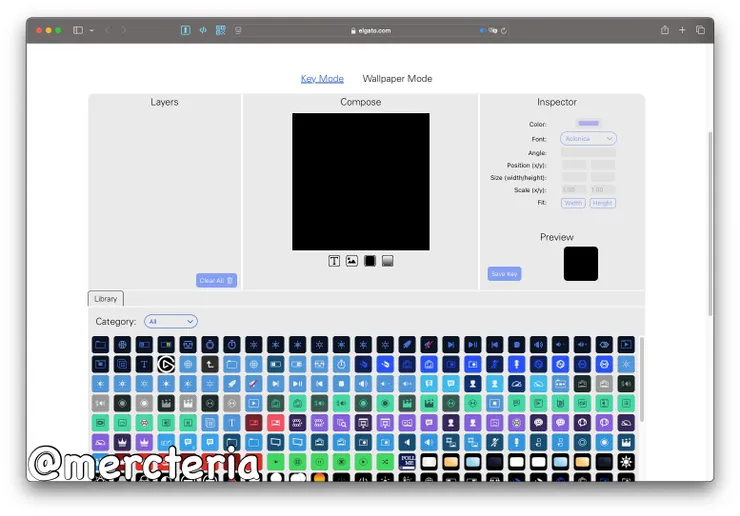Select the dark navy globe icon
Viewport: 740px width, 516px height.
coord(122,345)
